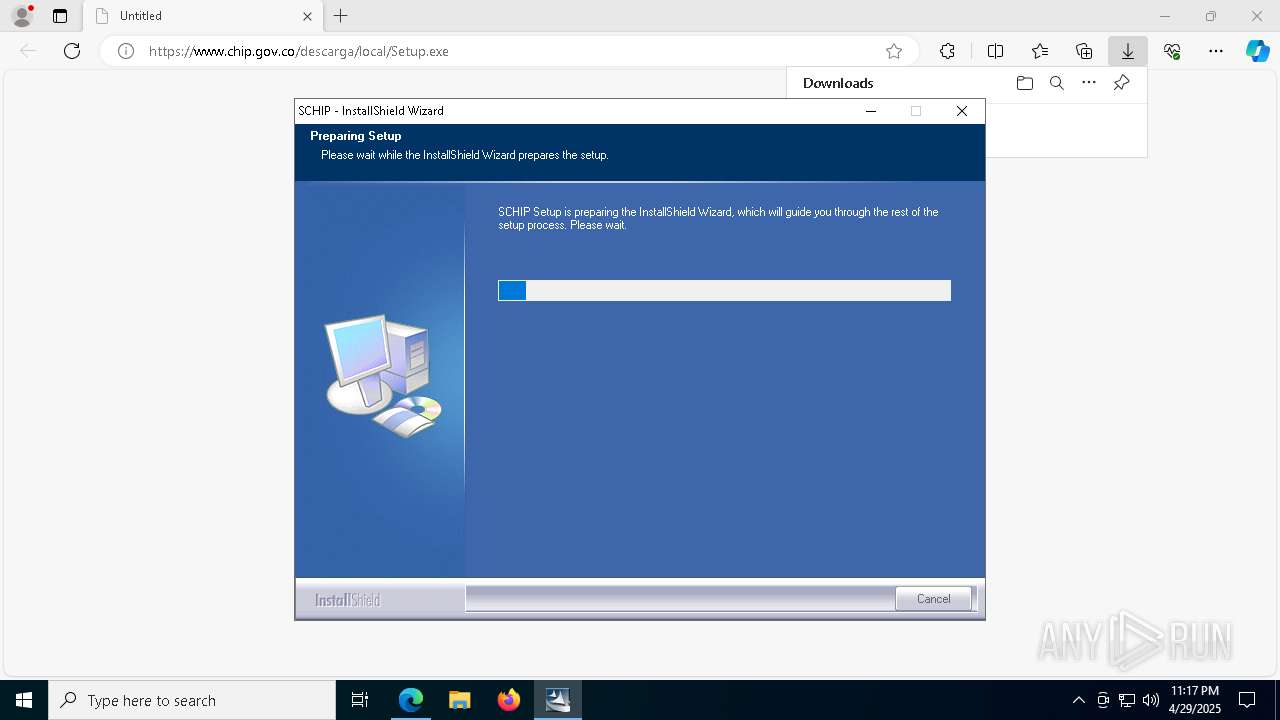Open more options in Downloads panel
This screenshot has height=720, width=1280.
pyautogui.click(x=1089, y=83)
